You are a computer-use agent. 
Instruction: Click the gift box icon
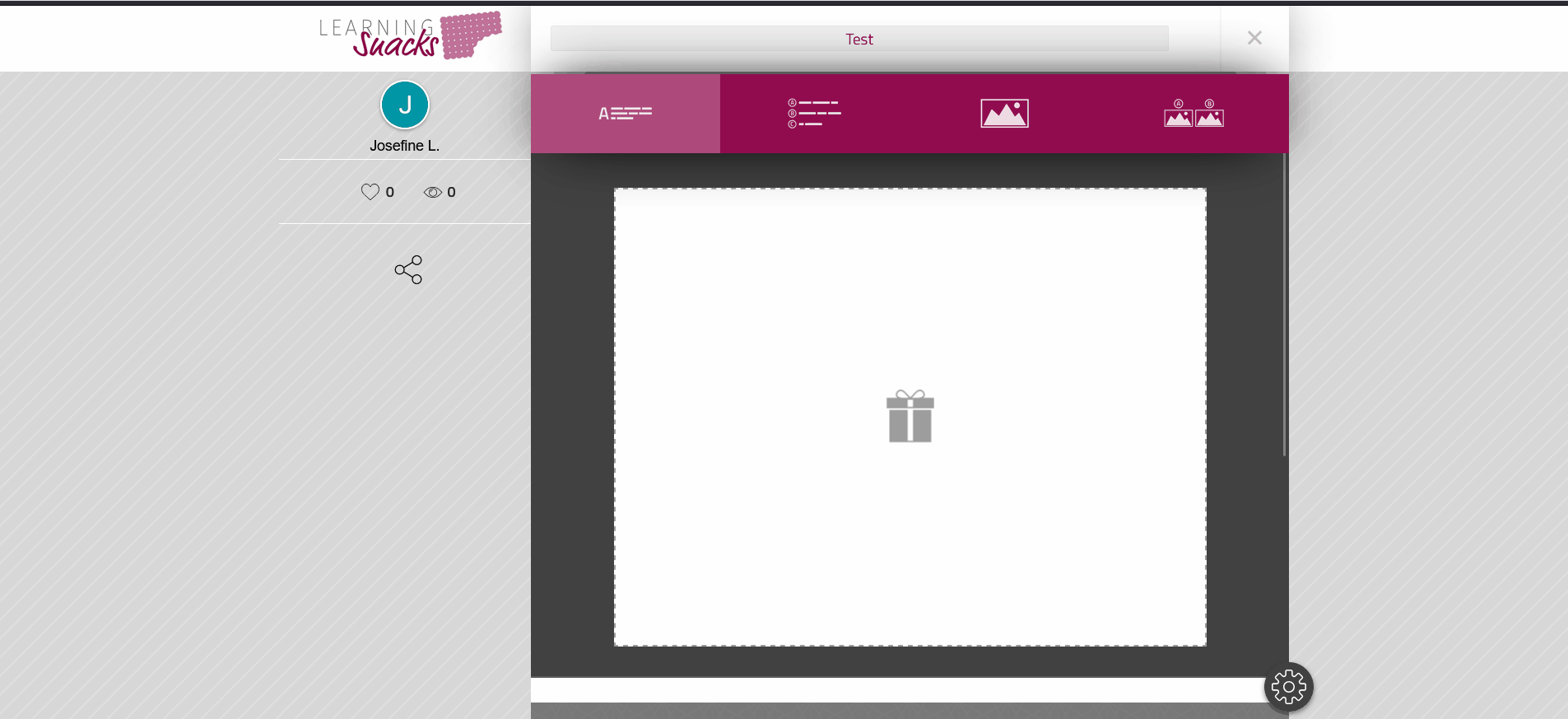(910, 417)
